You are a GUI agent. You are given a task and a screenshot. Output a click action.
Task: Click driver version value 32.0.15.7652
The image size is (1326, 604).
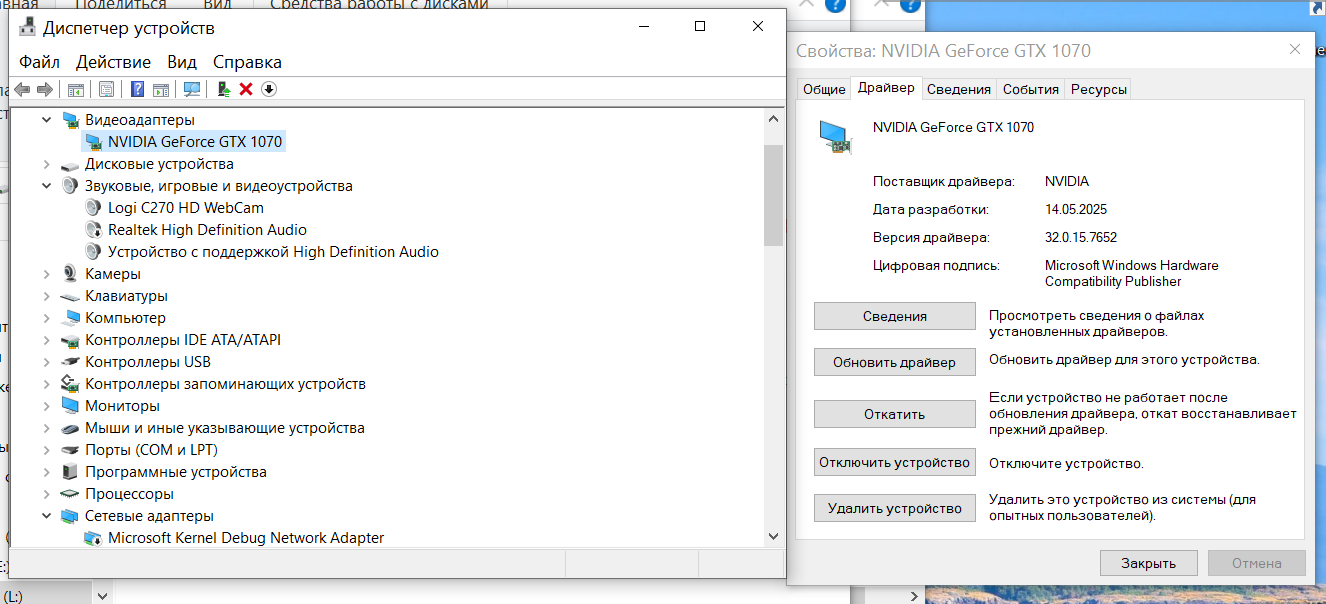coord(1081,237)
